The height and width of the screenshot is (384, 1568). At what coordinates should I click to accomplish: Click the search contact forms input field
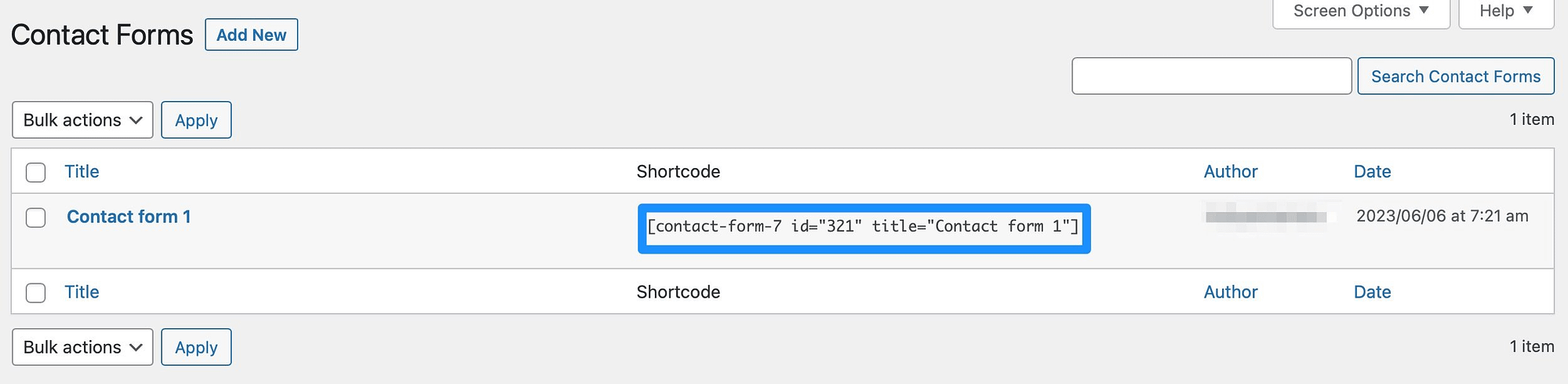click(x=1211, y=76)
